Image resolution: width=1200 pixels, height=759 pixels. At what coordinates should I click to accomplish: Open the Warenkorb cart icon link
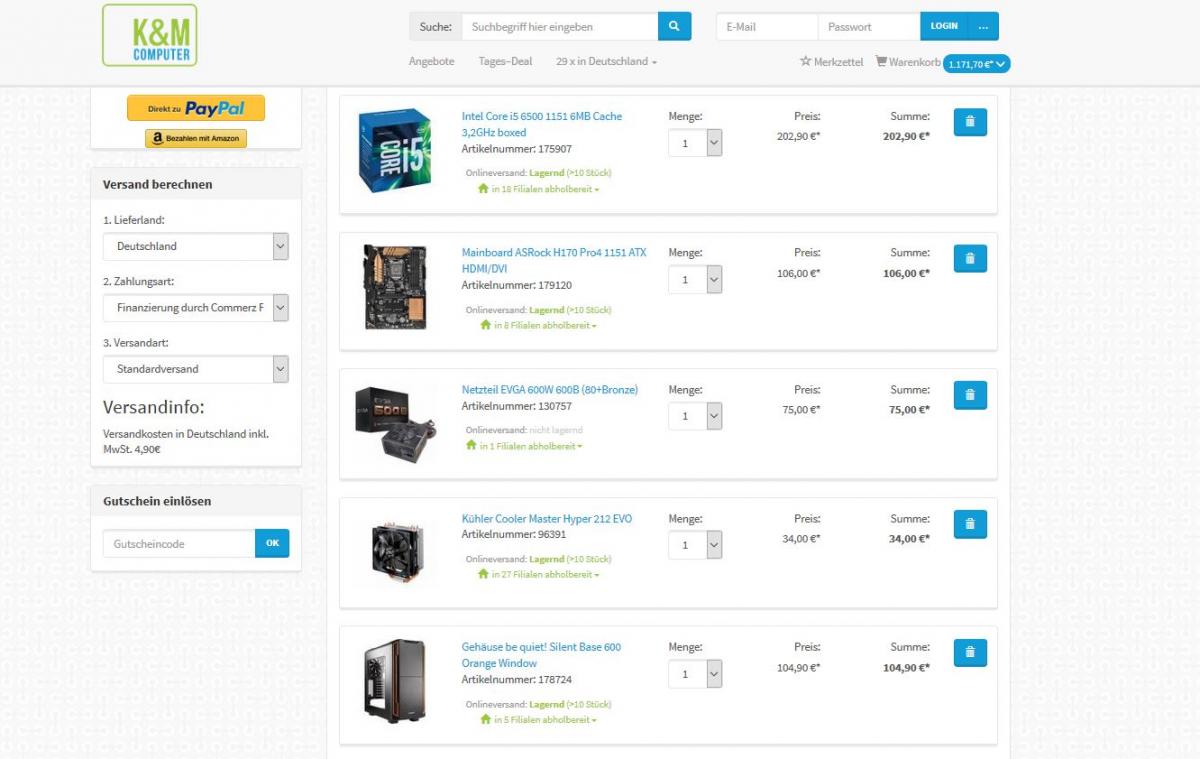click(908, 62)
